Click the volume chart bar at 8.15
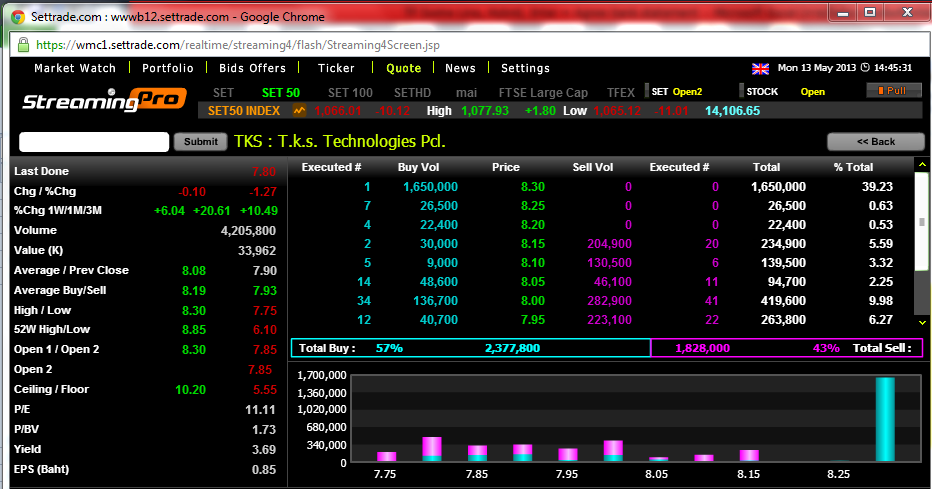This screenshot has height=489, width=932. (x=749, y=456)
